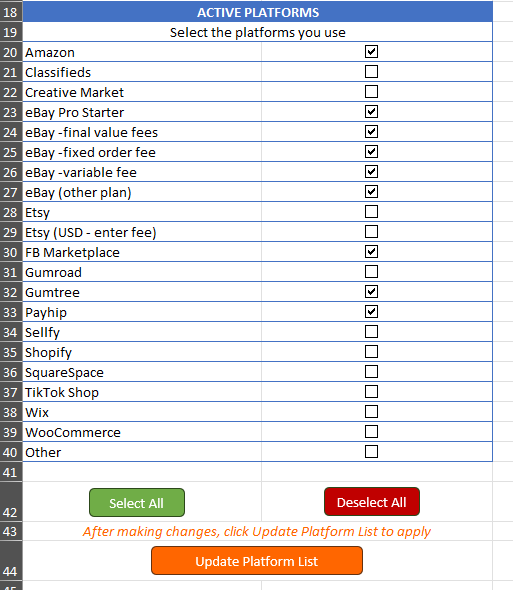
Task: Tick the Creative Market checkbox
Action: coord(371,91)
